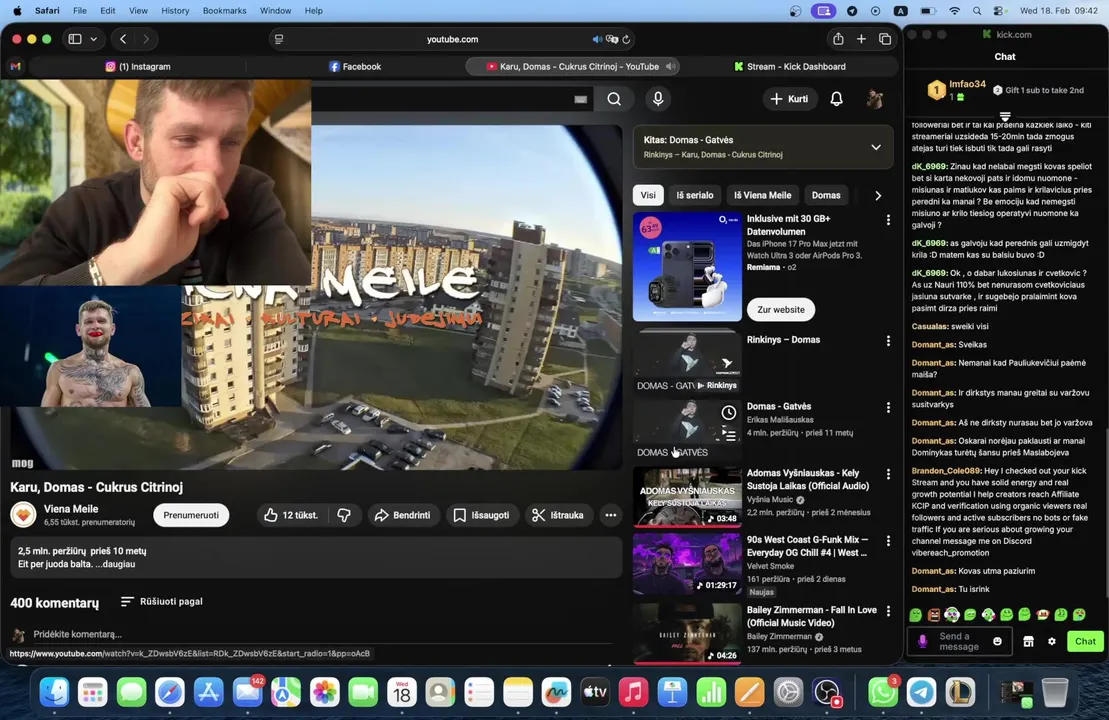Share page via Safari share icon
This screenshot has width=1109, height=720.
coord(838,39)
